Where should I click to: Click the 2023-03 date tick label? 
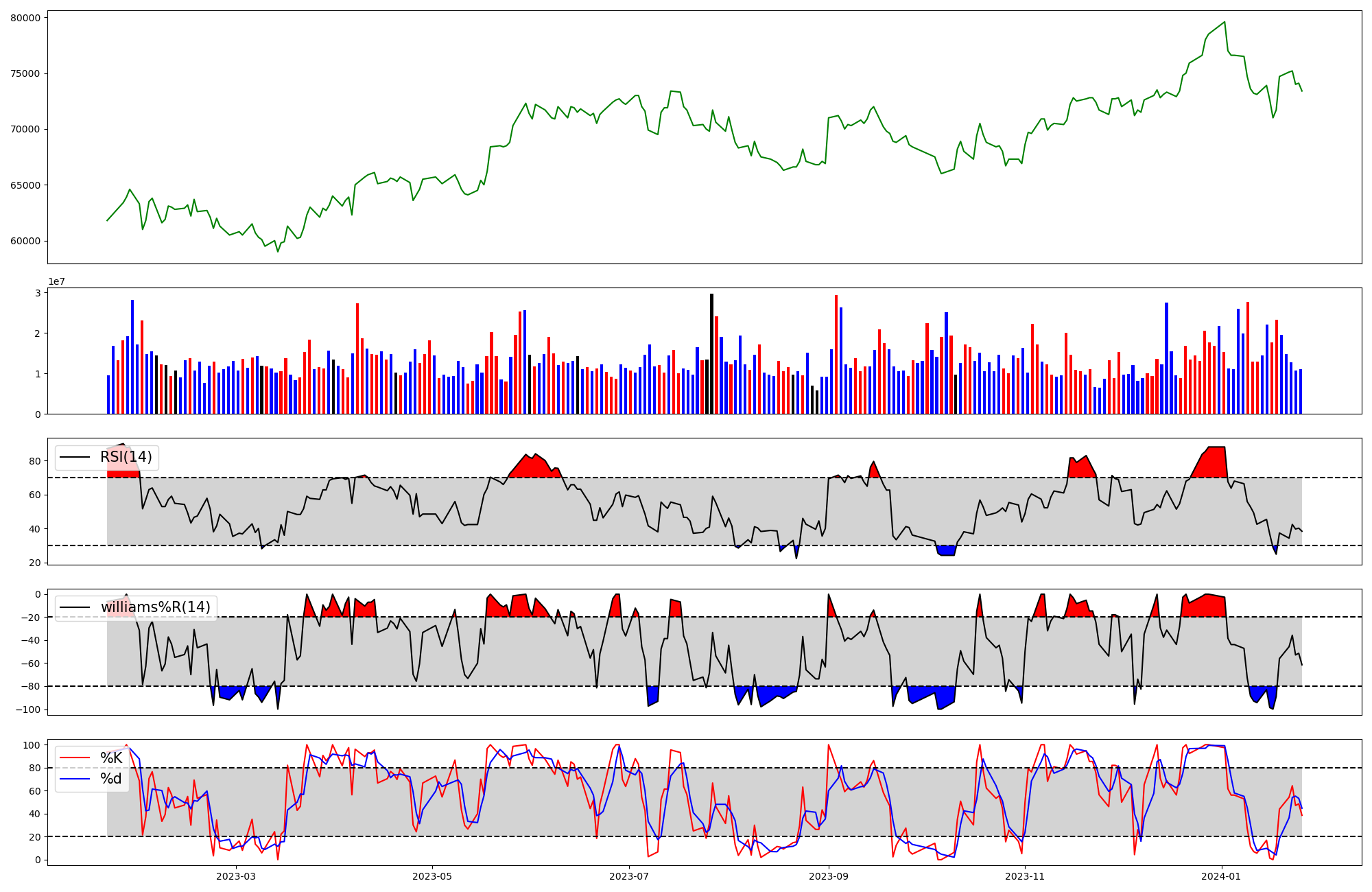tap(235, 876)
